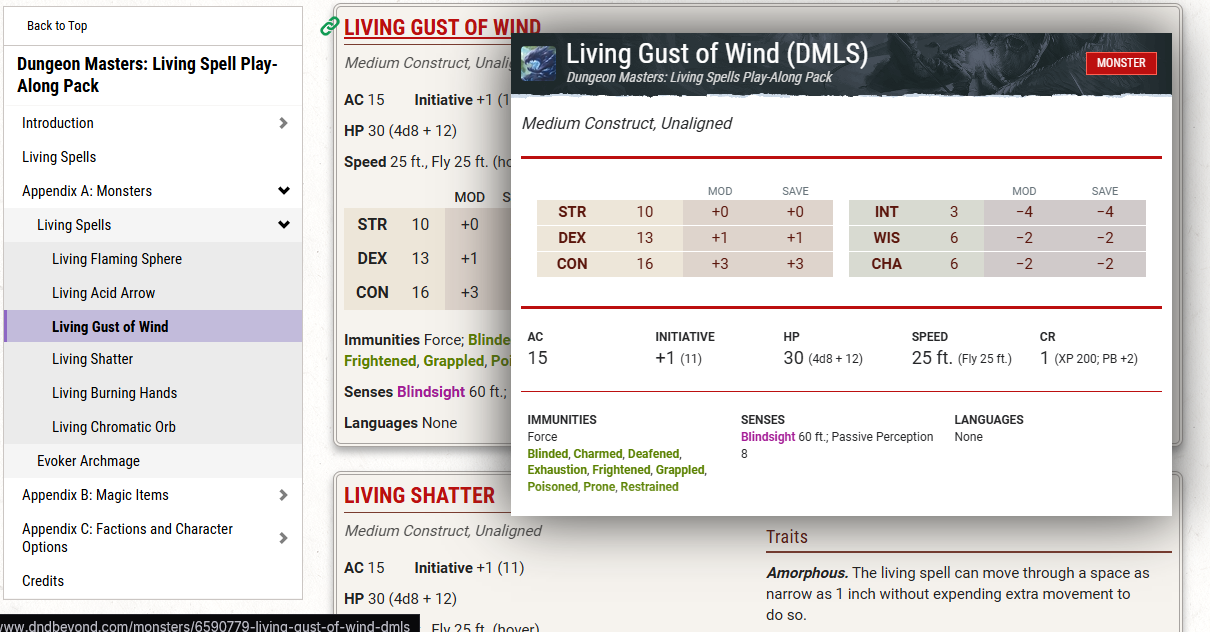1210x632 pixels.
Task: Click the tooltip's 'Initiative +1 (11)' value
Action: pos(680,358)
